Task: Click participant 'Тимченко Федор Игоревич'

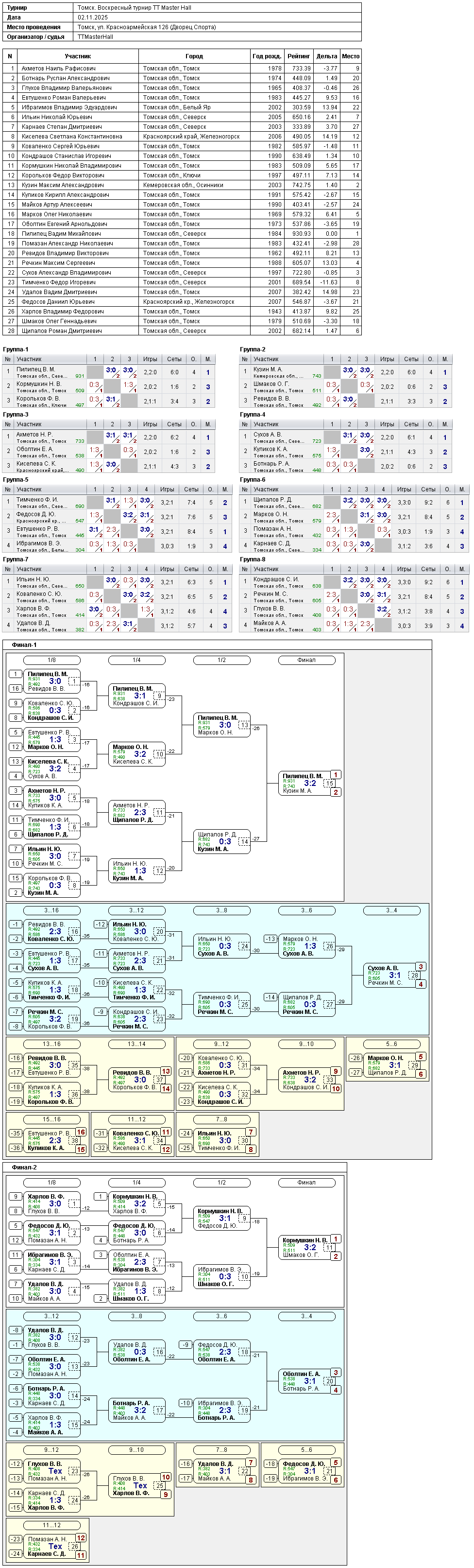Action: [58, 283]
